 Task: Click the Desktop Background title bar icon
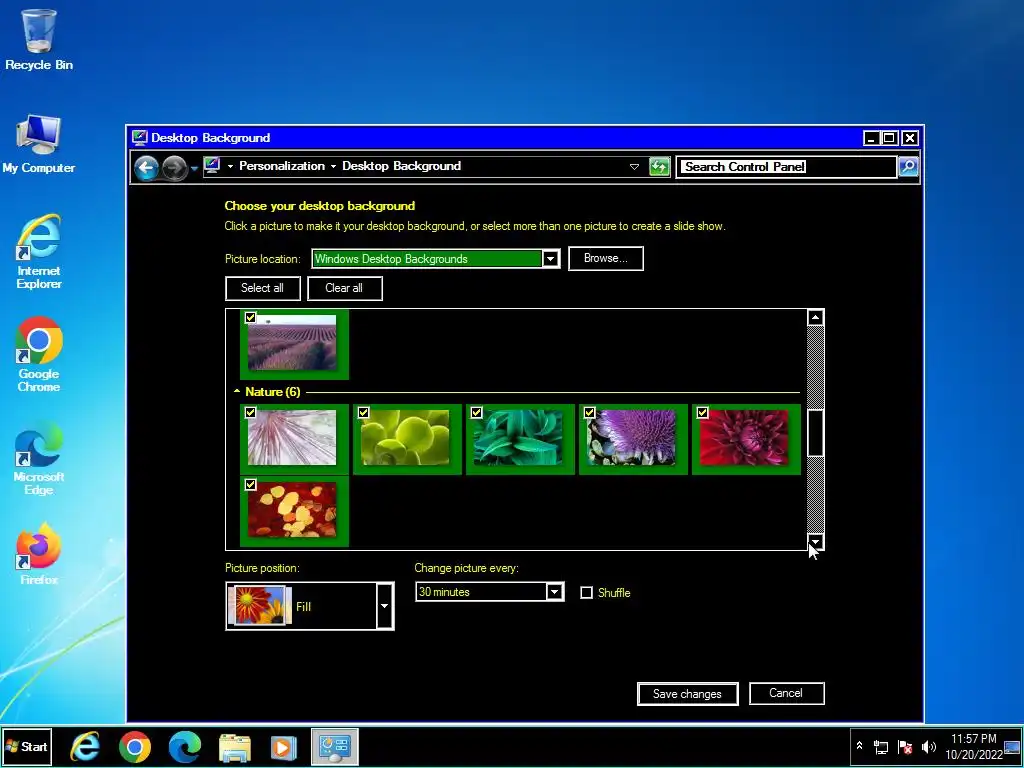[140, 138]
